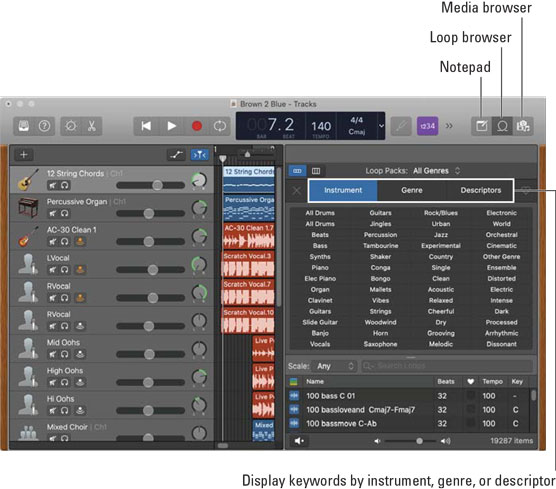This screenshot has width=556, height=489.
Task: Add a new track with plus button
Action: 24,155
